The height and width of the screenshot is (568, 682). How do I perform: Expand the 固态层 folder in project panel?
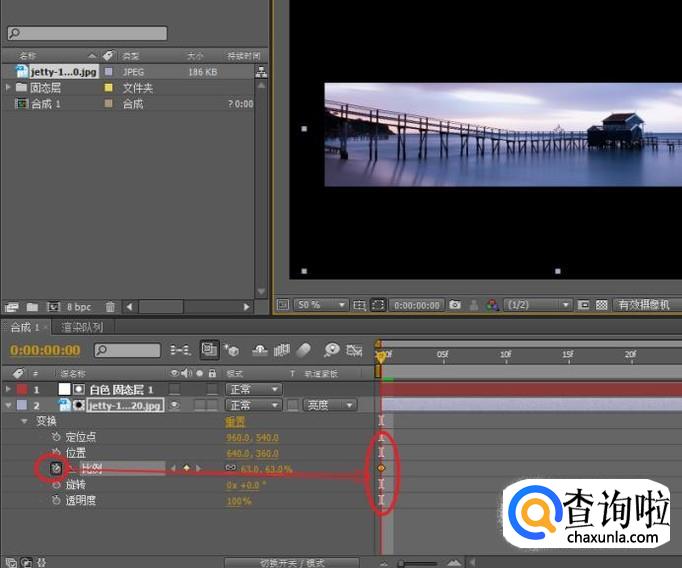click(8, 88)
